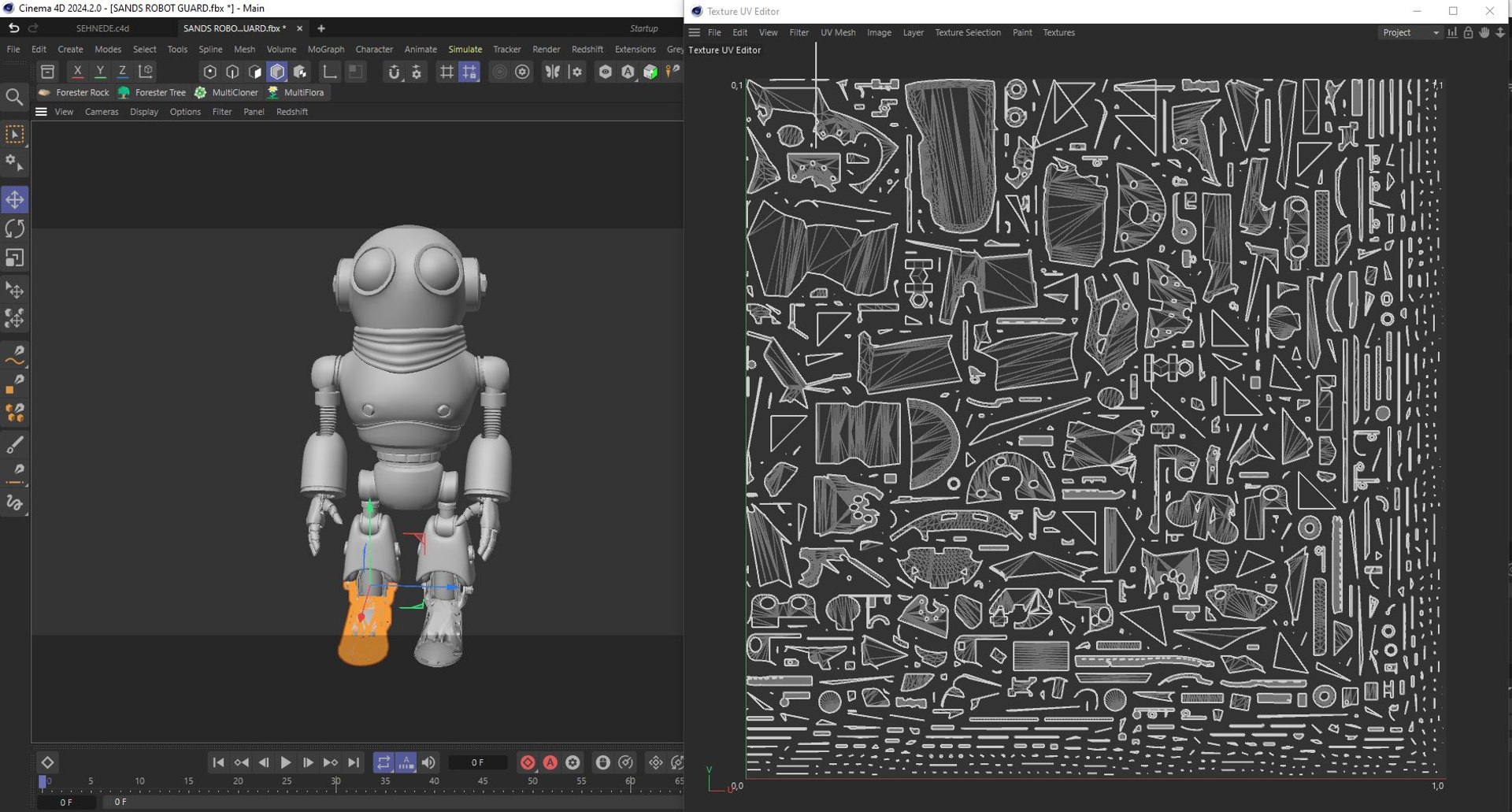Open the MoGraph menu

tap(326, 50)
